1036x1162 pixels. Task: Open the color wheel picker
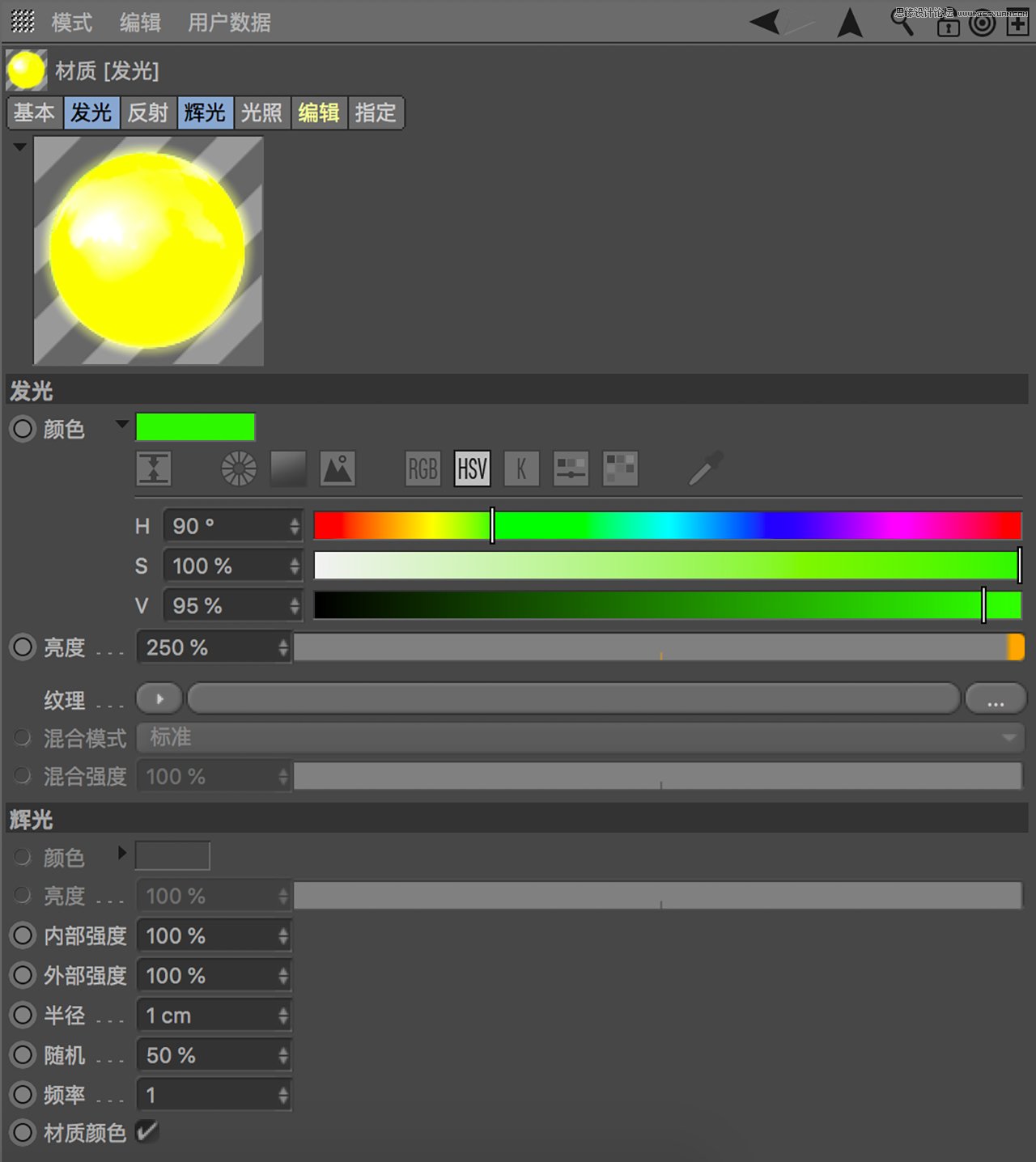(x=239, y=469)
